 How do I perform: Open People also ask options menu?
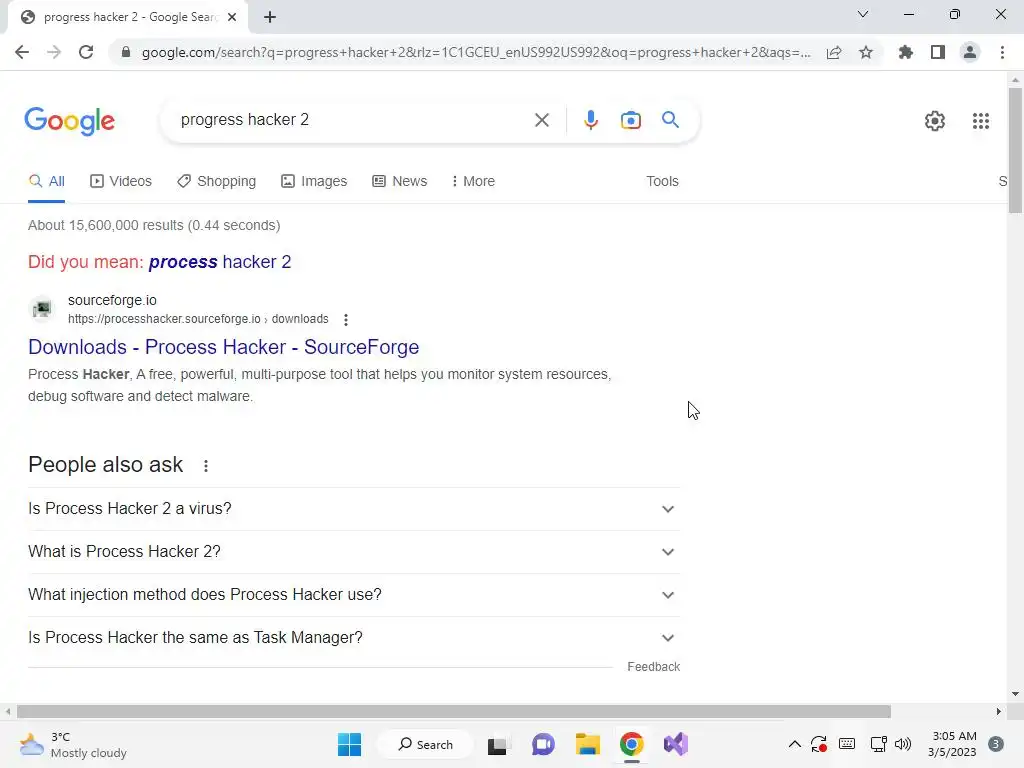[x=206, y=466]
